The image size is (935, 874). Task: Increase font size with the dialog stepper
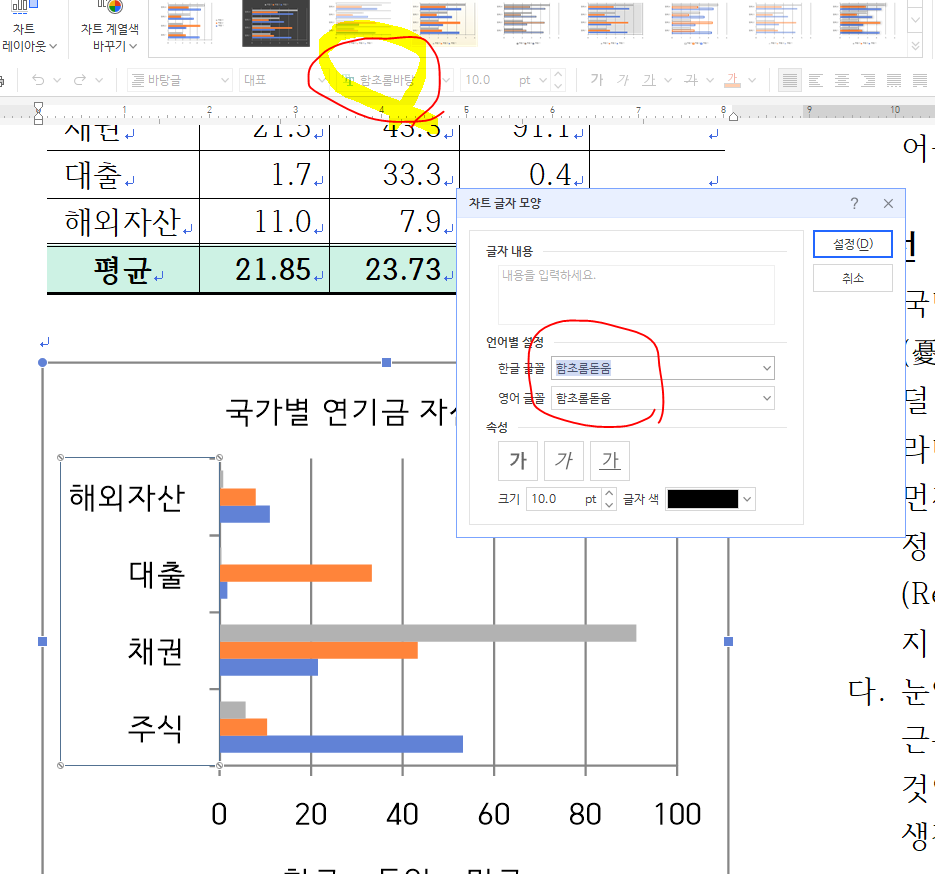point(610,493)
